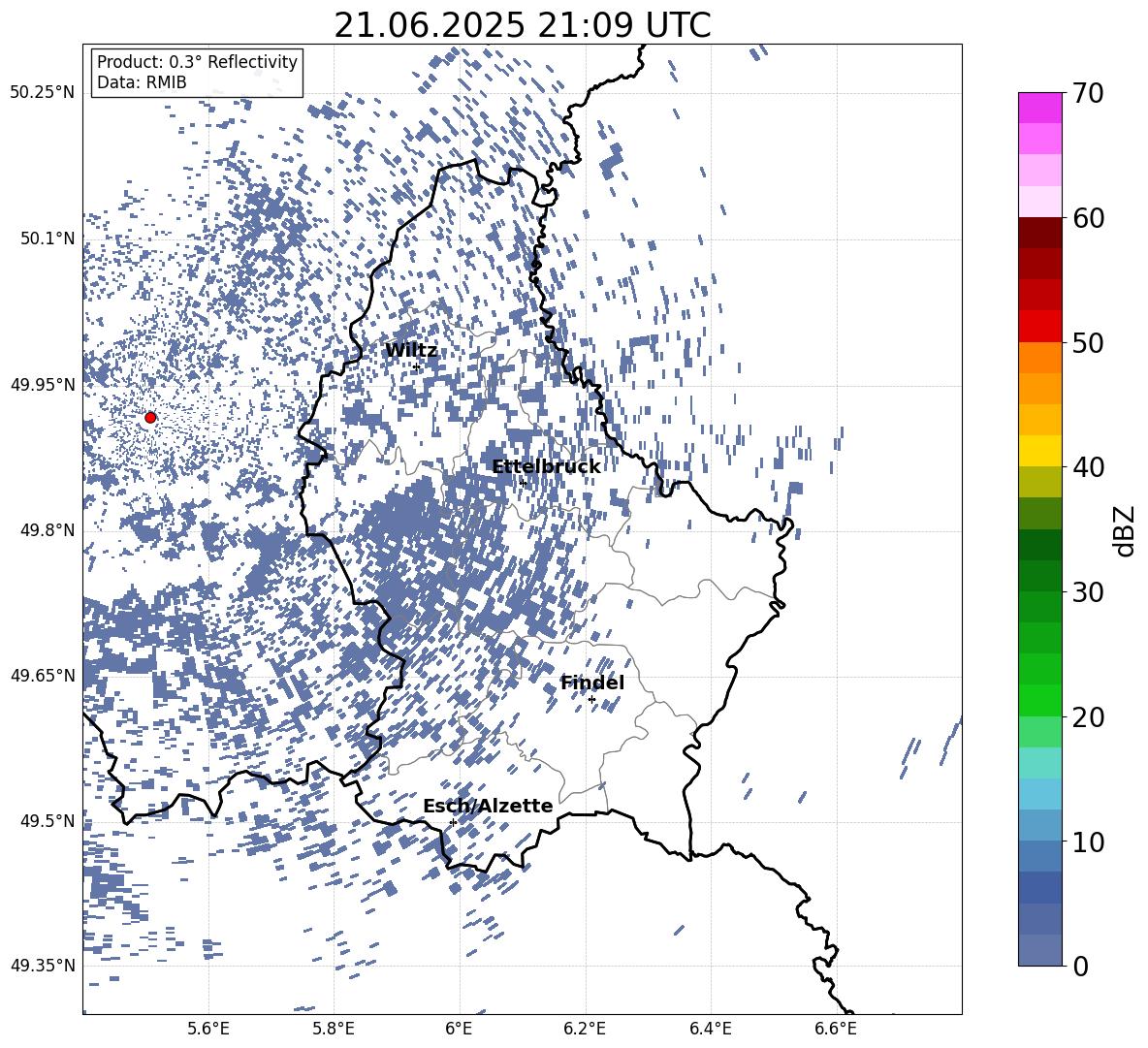Click the cross marker below Ettelbruck
Screen dimensions: 1148x1048
[523, 483]
